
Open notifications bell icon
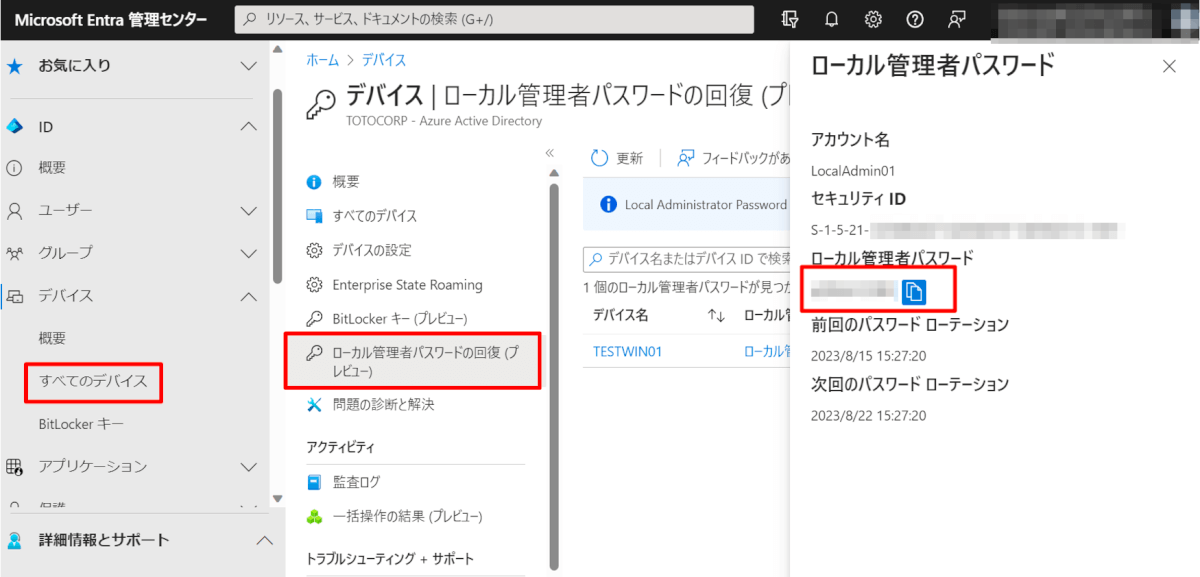pos(832,19)
